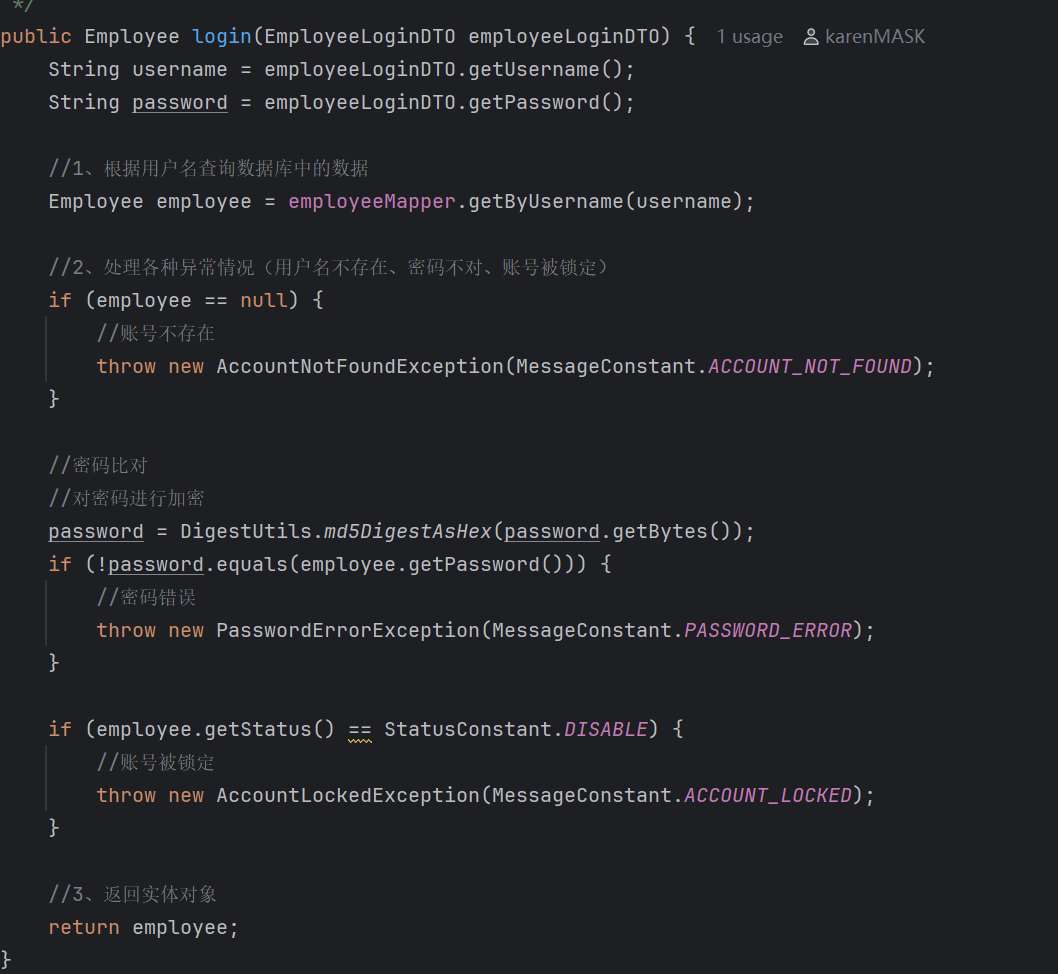Click the warning-underlined == operator
This screenshot has width=1058, height=974.
[360, 730]
